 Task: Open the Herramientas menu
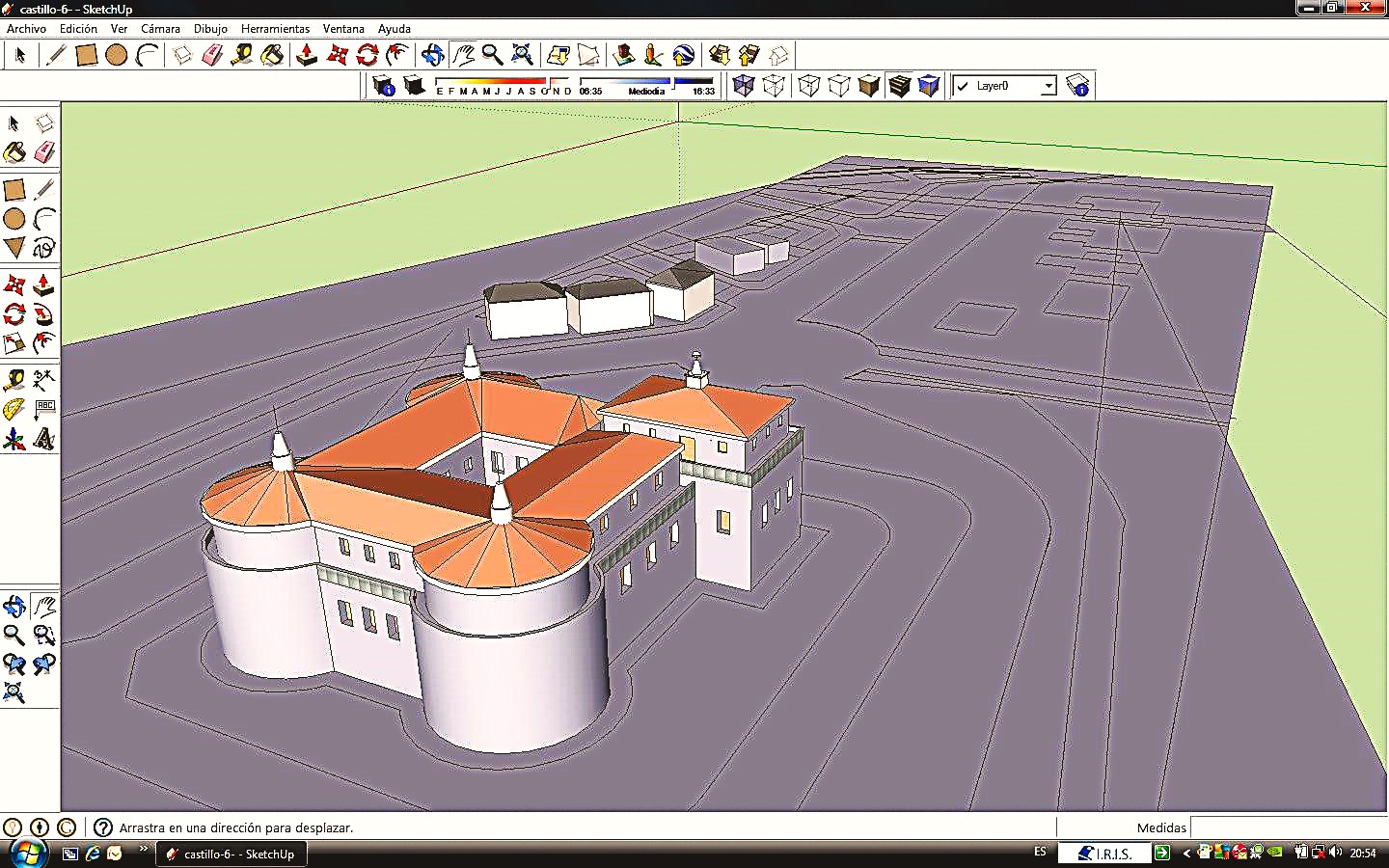275,29
